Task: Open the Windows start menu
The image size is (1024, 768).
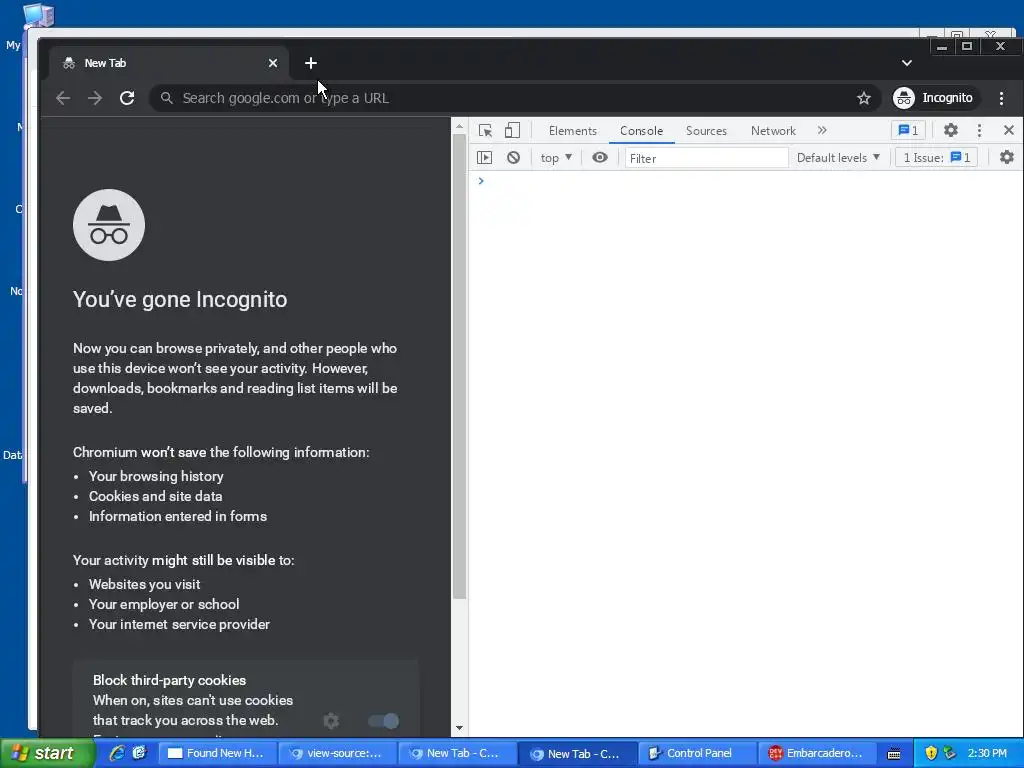Action: [x=46, y=754]
